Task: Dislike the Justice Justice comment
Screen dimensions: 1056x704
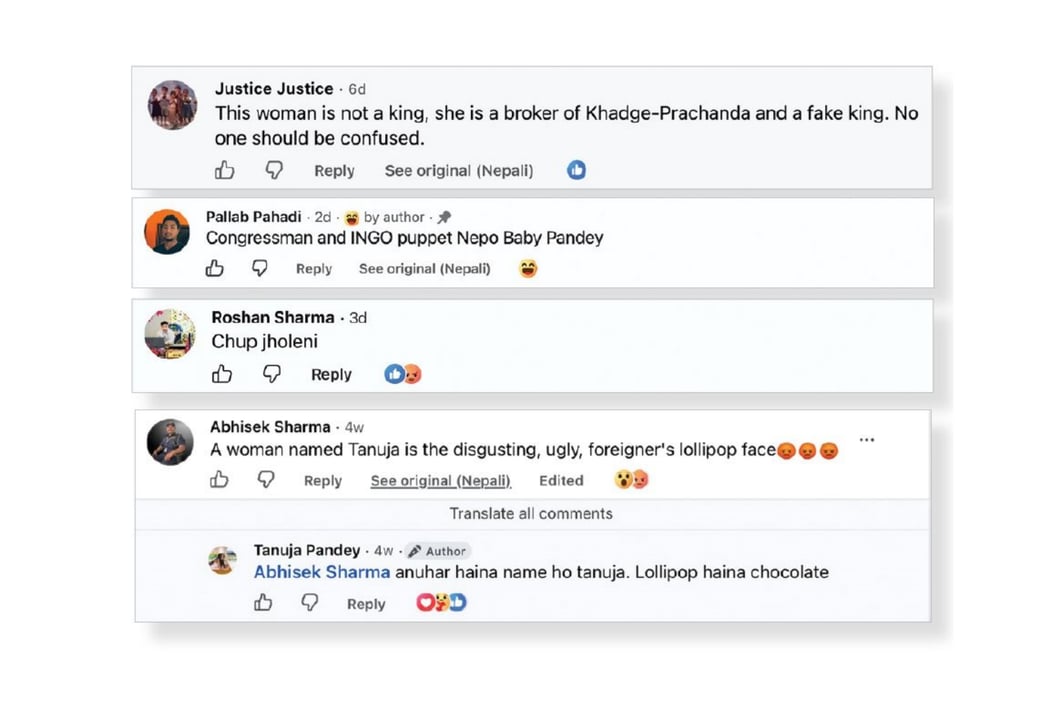Action: point(274,170)
